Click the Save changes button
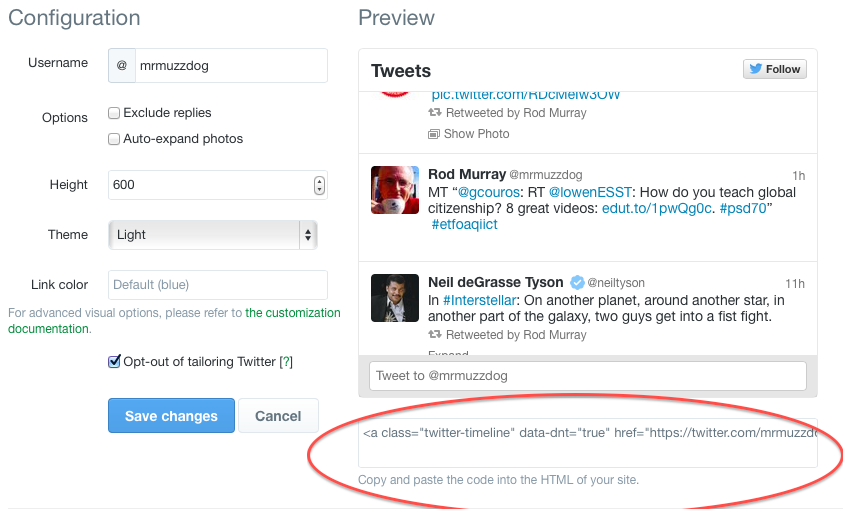 tap(171, 416)
